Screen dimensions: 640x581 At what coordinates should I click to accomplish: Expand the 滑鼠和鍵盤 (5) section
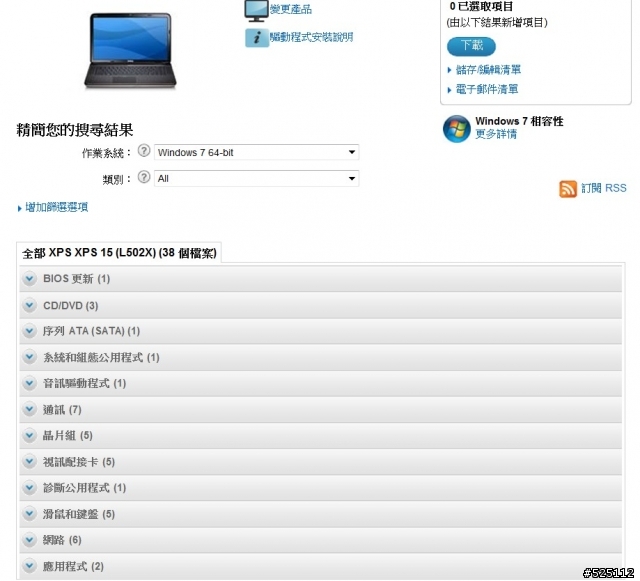point(320,514)
